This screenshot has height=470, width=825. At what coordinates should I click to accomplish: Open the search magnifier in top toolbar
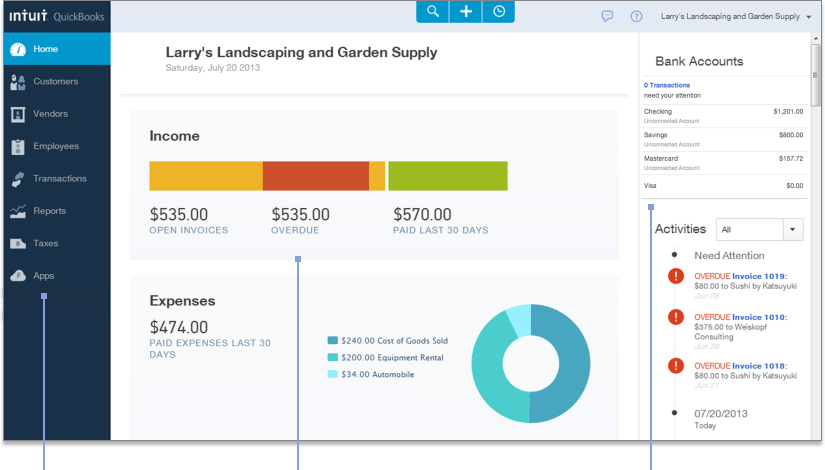tap(432, 12)
